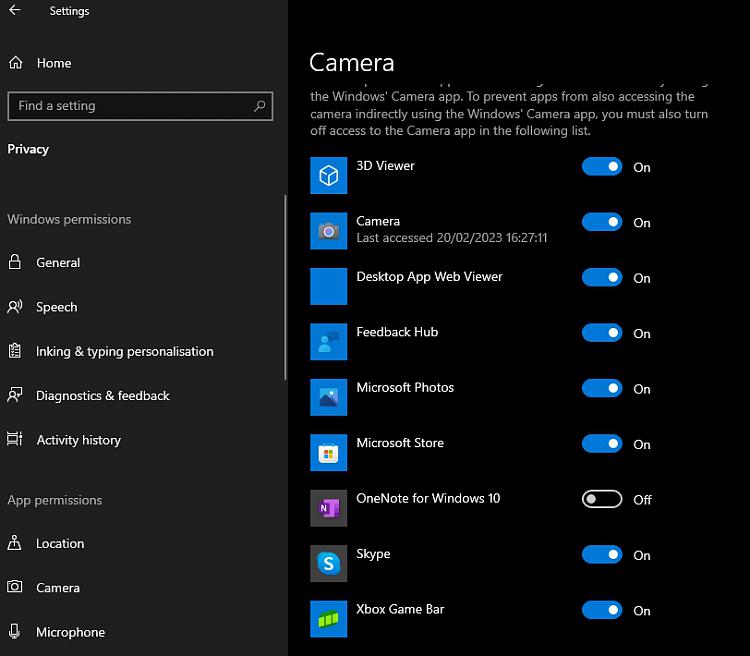Click the 3D Viewer cube icon
750x656 pixels.
pos(329,175)
